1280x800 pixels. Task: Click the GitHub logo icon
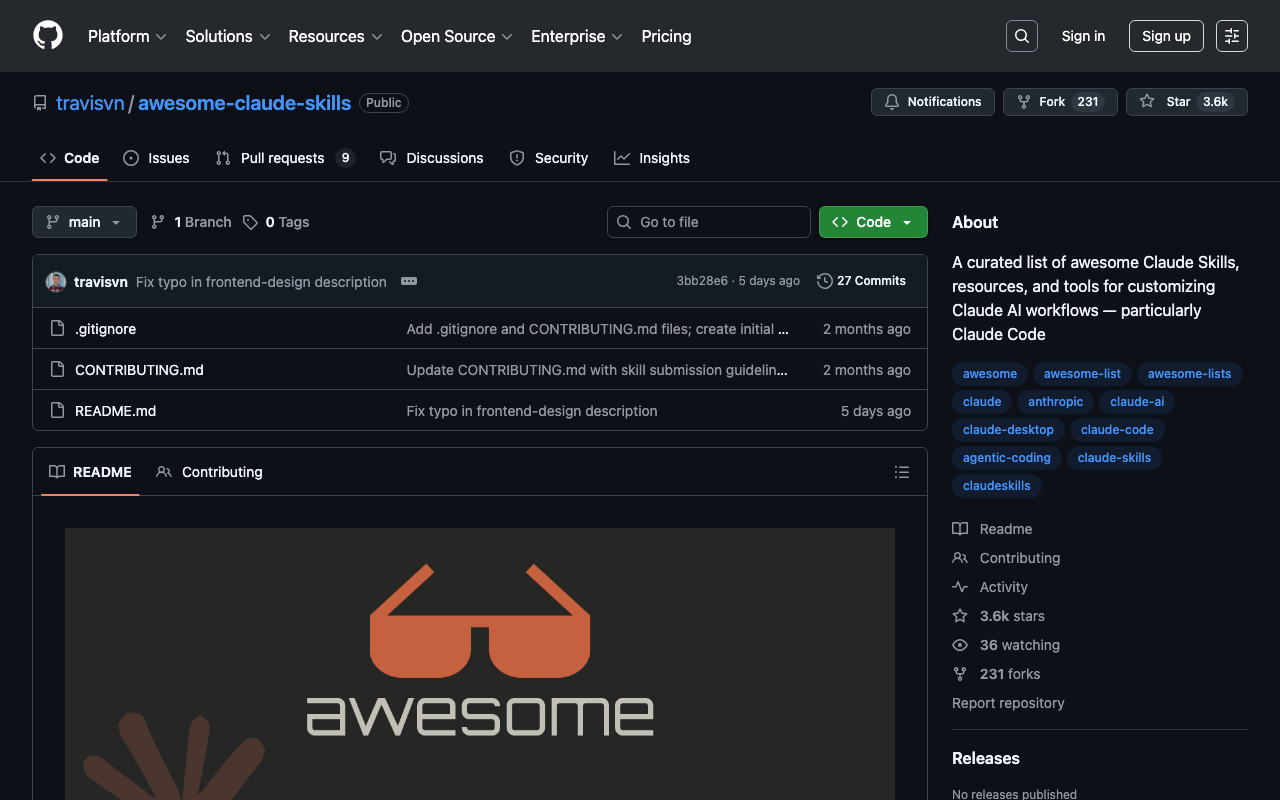(x=48, y=36)
